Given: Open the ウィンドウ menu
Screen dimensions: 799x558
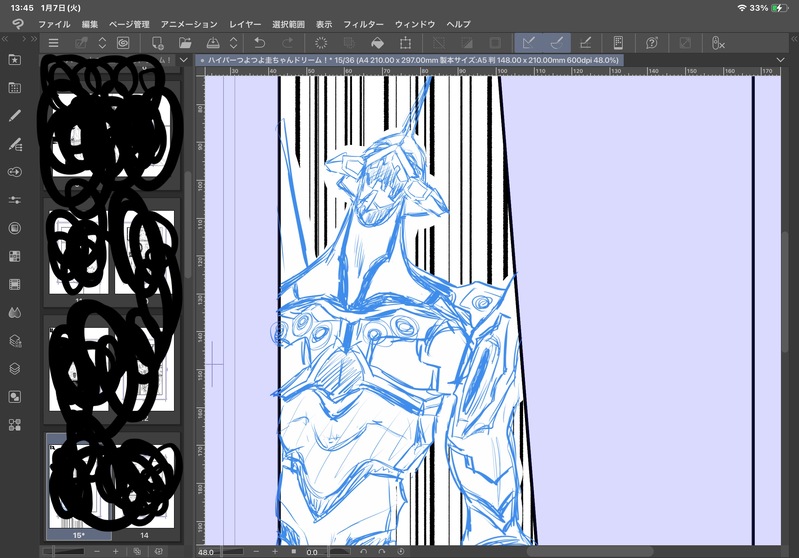Looking at the screenshot, I should click(415, 24).
